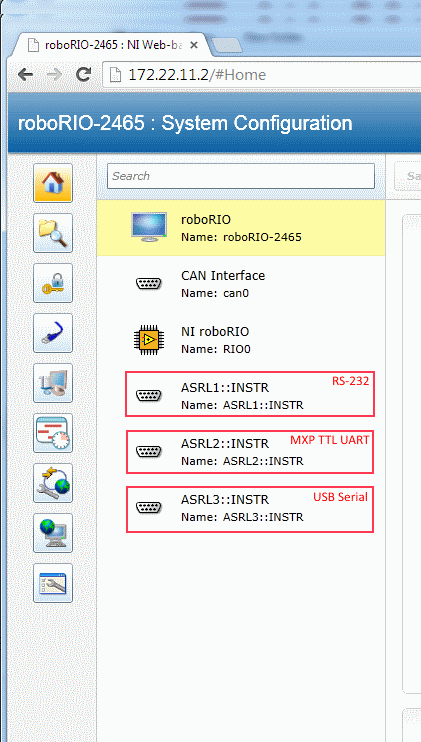The width and height of the screenshot is (421, 742).
Task: Select the 'roboRIO' device row title
Action: (x=206, y=219)
